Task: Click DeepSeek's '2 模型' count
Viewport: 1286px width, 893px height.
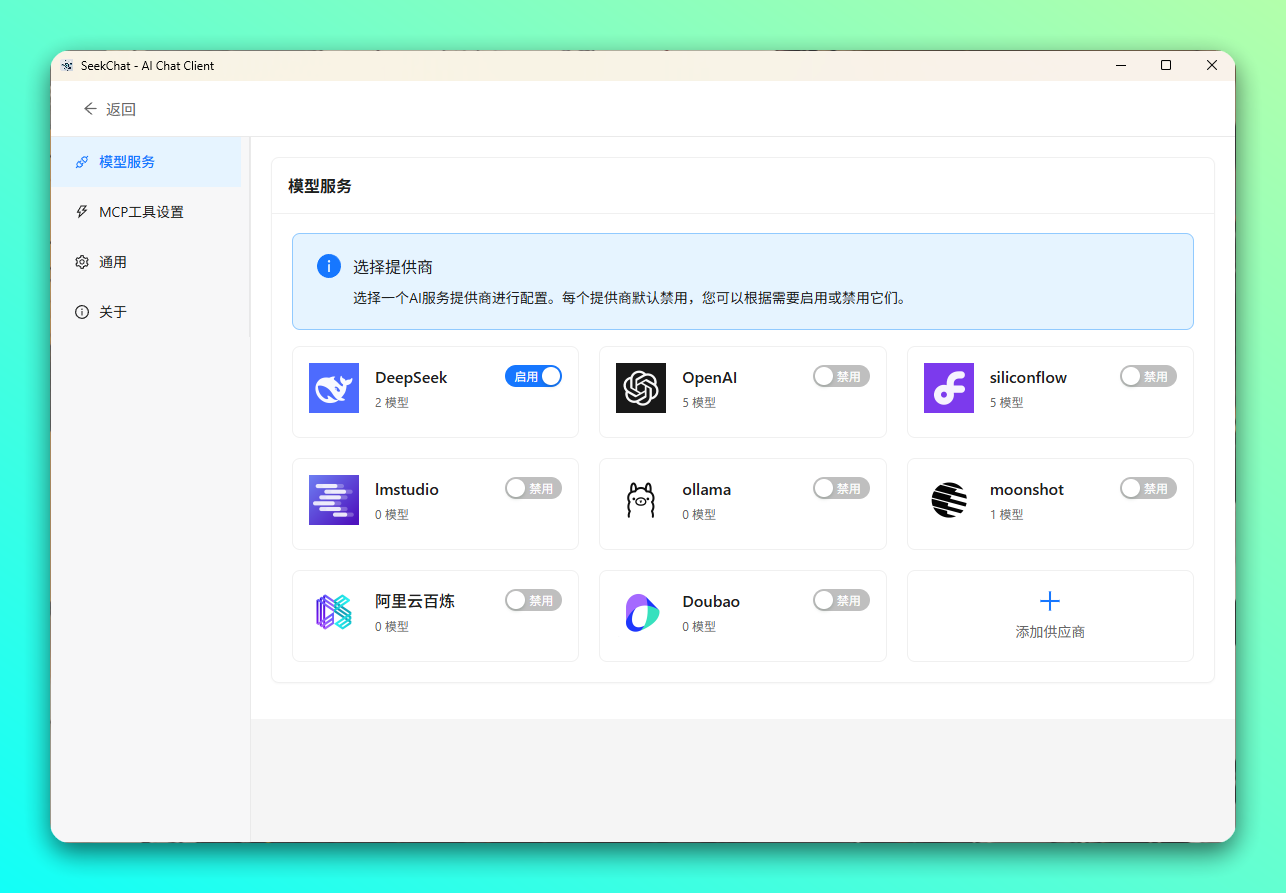Action: (392, 403)
